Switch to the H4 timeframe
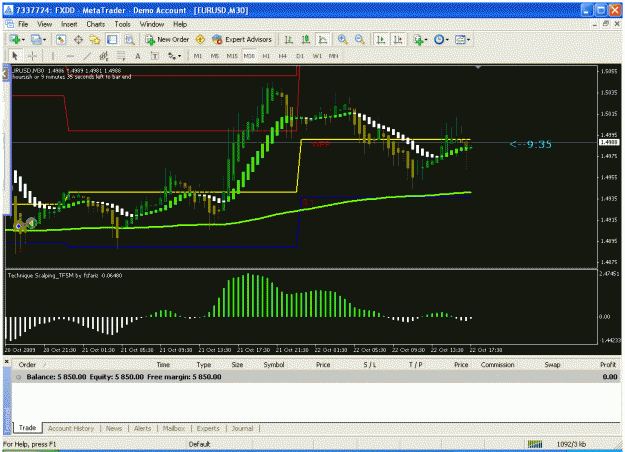The height and width of the screenshot is (452, 625). pyautogui.click(x=283, y=56)
